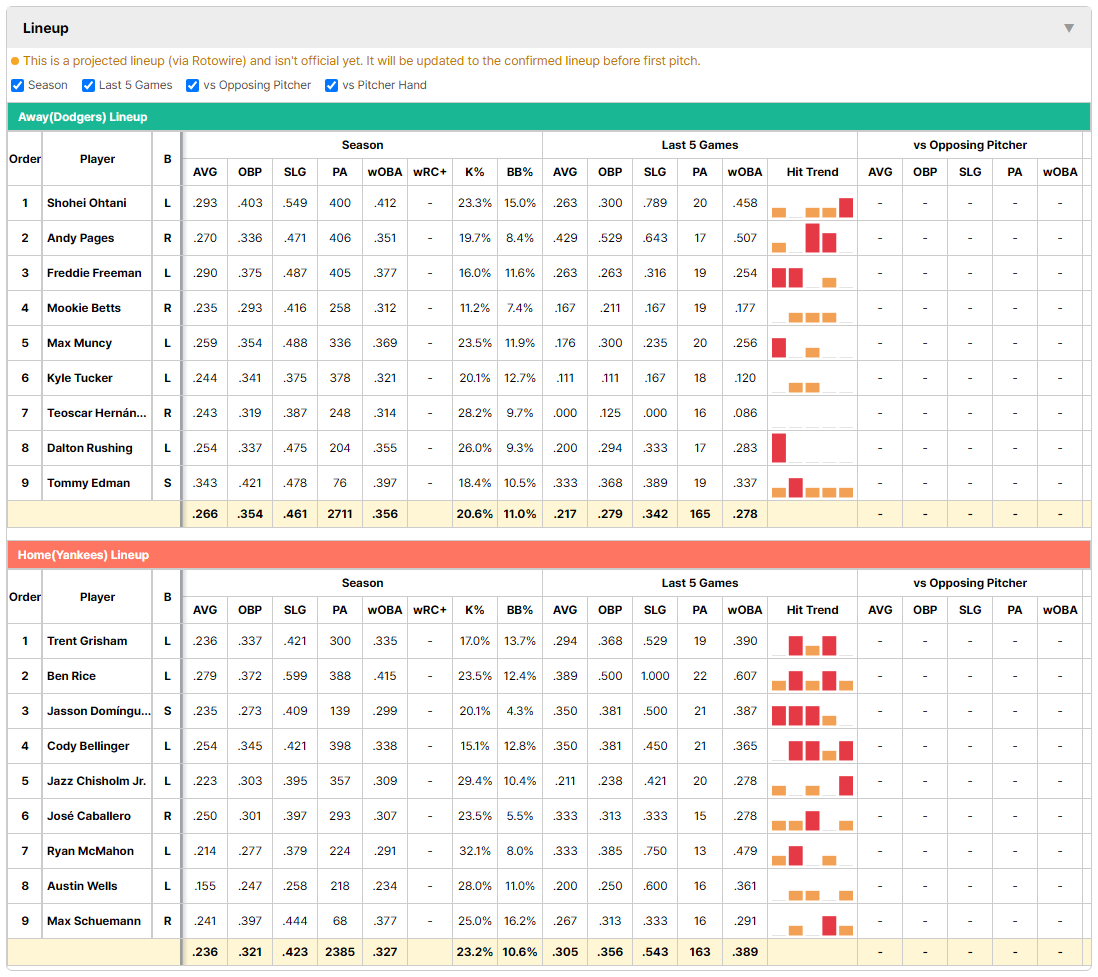
Task: Click Shohei Ohtani's hit trend chart
Action: [812, 207]
